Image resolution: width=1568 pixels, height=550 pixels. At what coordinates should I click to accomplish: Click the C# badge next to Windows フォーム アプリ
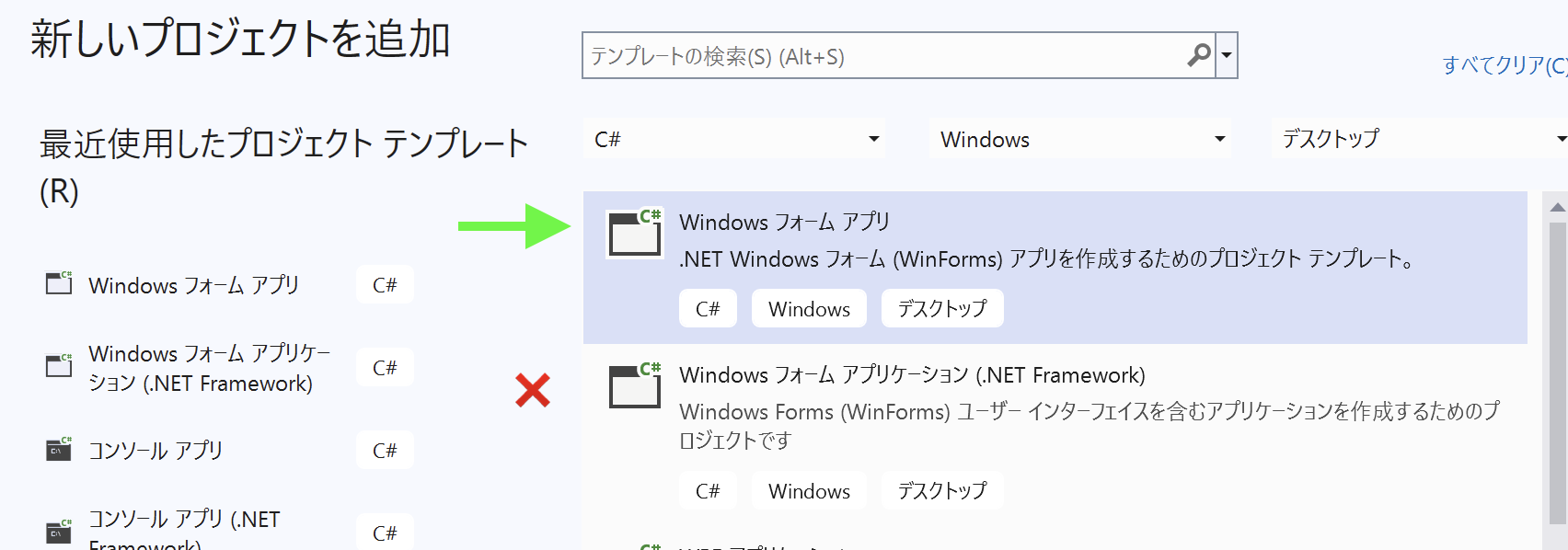pos(385,284)
